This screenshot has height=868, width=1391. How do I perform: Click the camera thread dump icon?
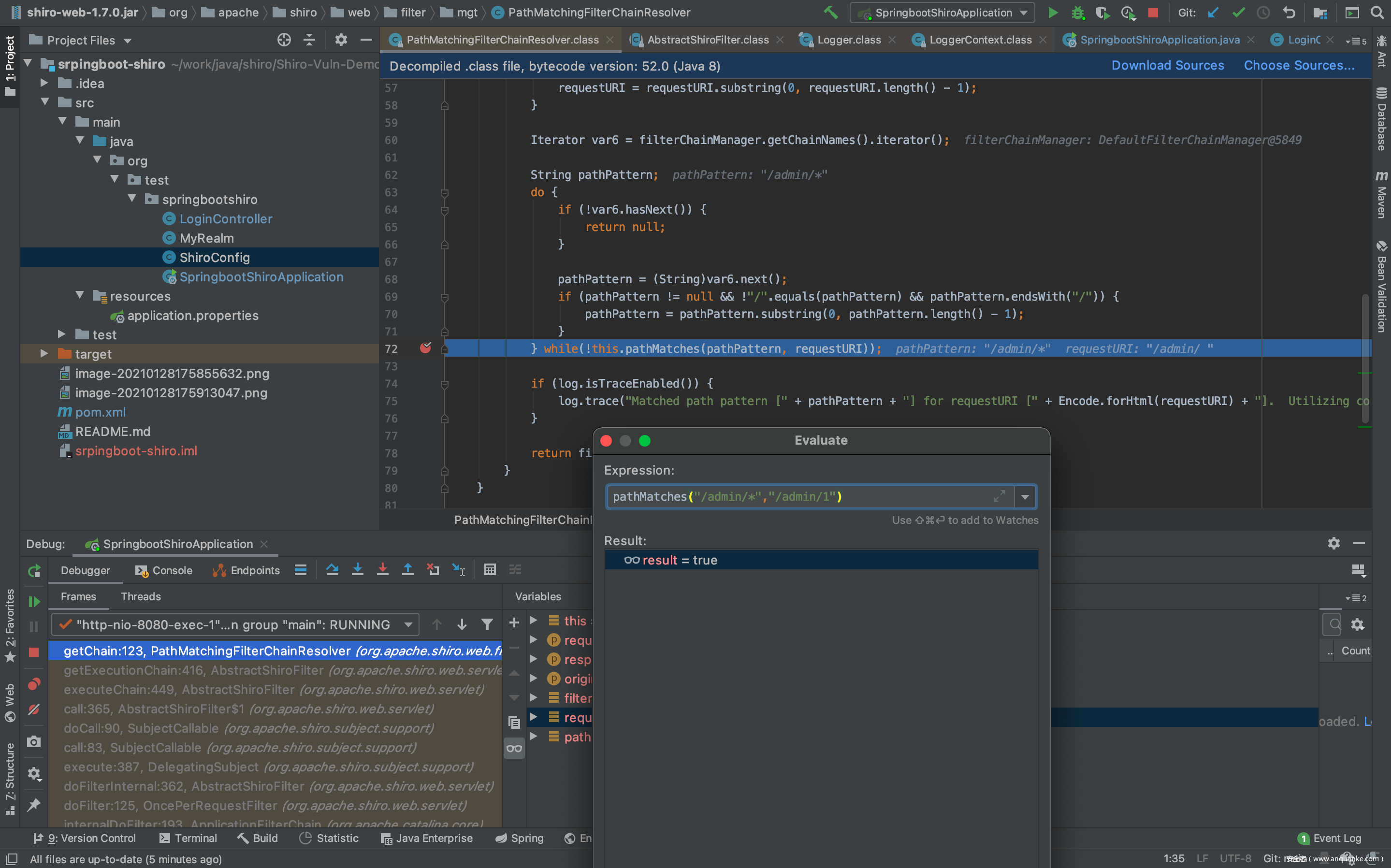coord(34,742)
